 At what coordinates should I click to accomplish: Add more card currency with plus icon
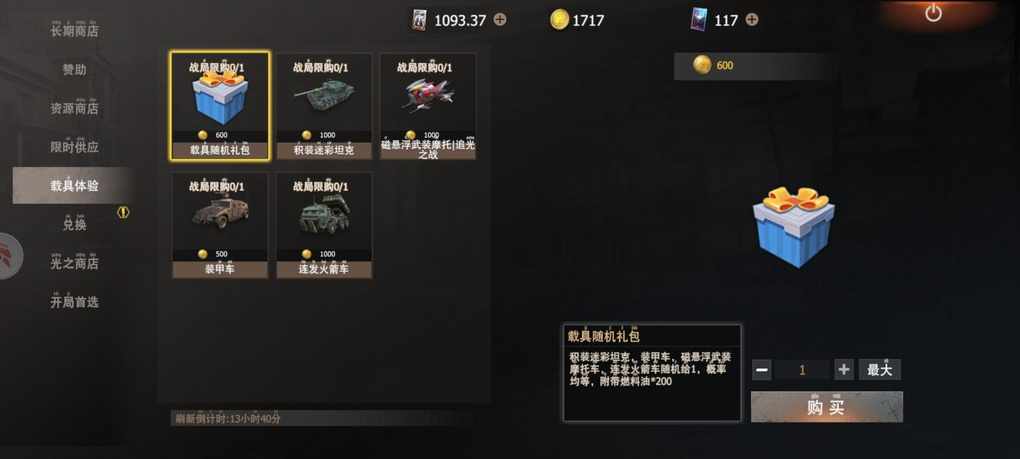[500, 20]
